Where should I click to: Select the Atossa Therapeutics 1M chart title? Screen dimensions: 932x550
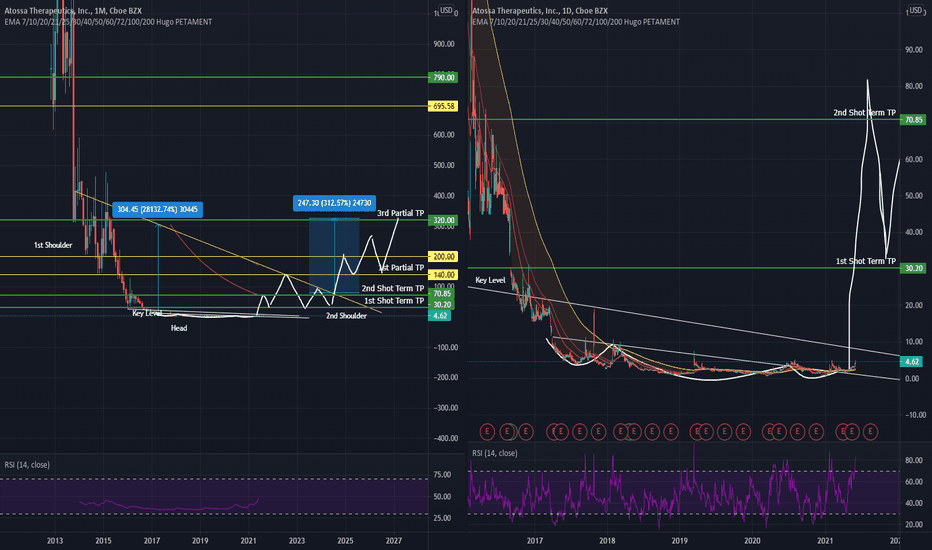(73, 11)
